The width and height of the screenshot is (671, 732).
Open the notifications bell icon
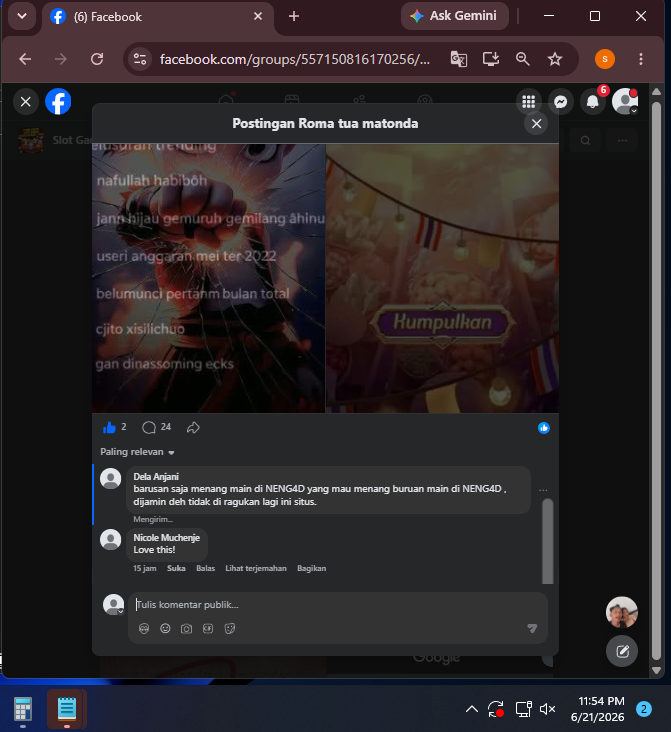click(x=593, y=101)
